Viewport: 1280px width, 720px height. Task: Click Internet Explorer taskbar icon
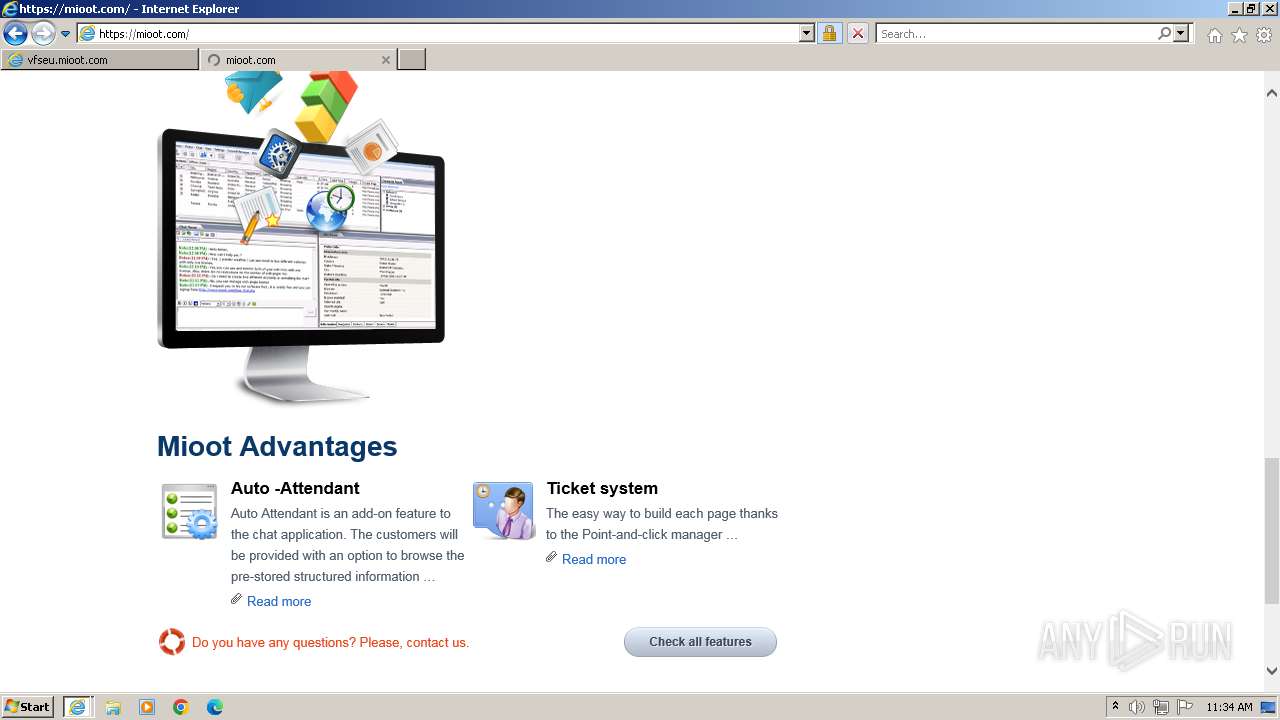pos(77,707)
